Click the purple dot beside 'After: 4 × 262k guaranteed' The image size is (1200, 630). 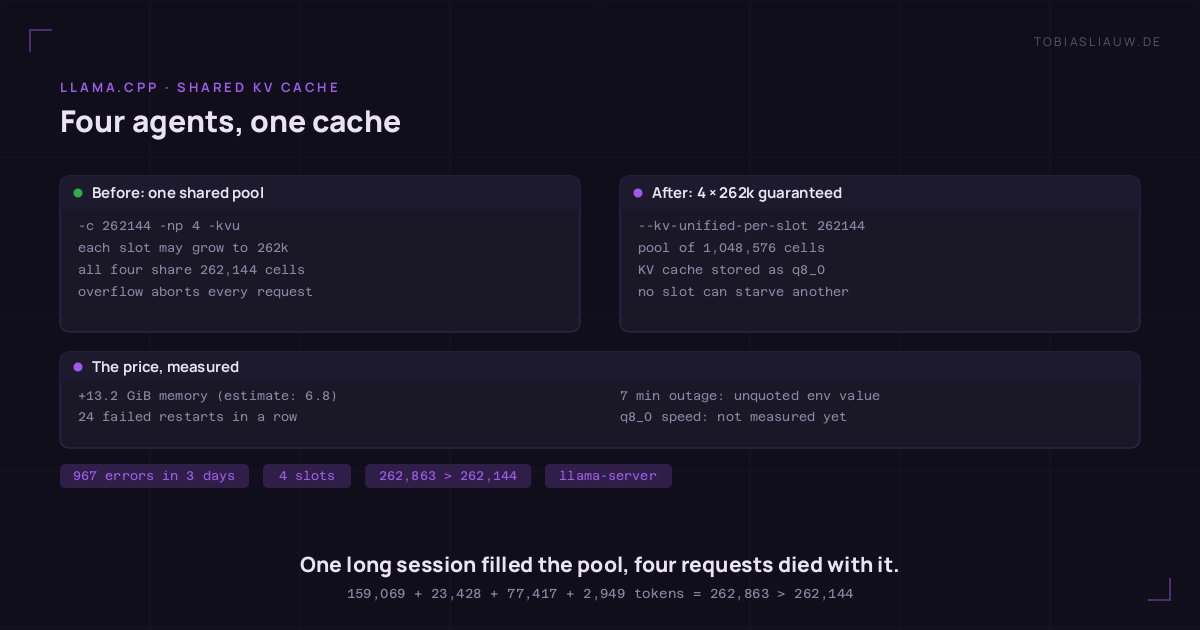638,193
